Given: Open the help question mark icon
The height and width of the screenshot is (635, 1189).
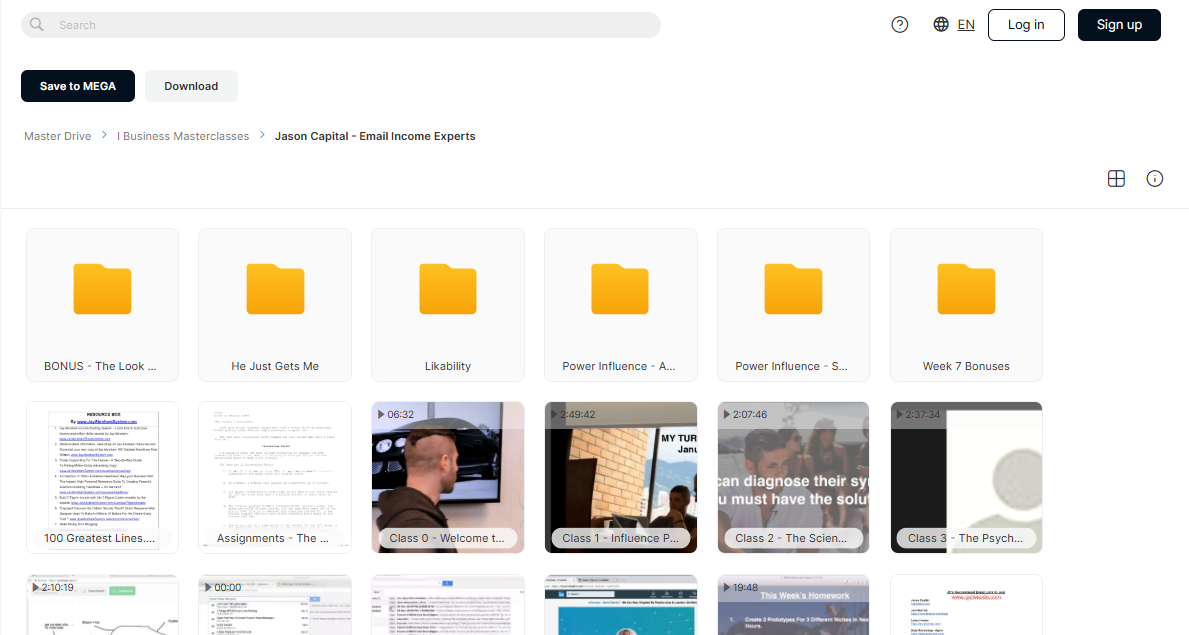Looking at the screenshot, I should (899, 25).
